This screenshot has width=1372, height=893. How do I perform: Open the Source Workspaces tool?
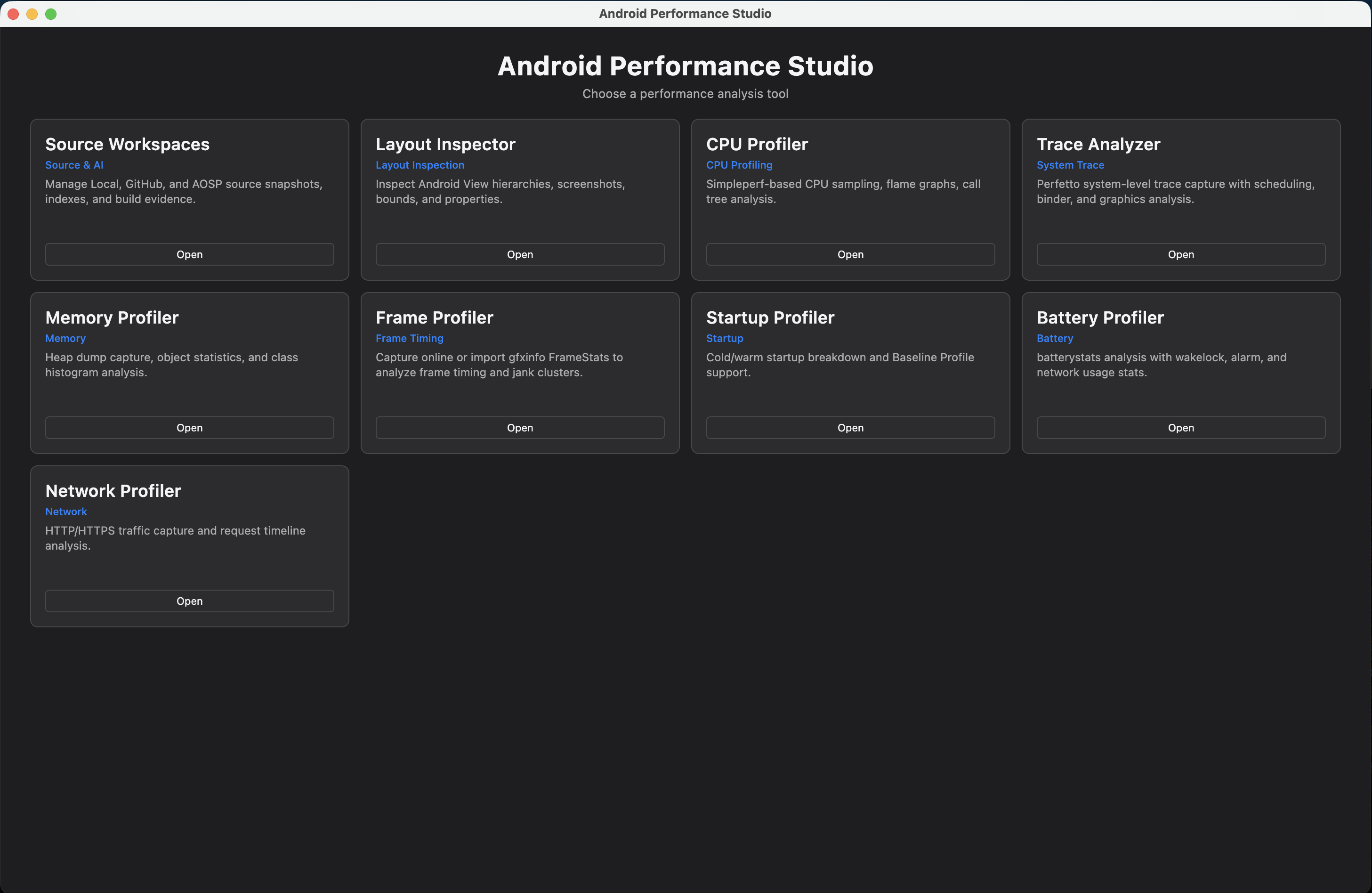click(x=189, y=254)
